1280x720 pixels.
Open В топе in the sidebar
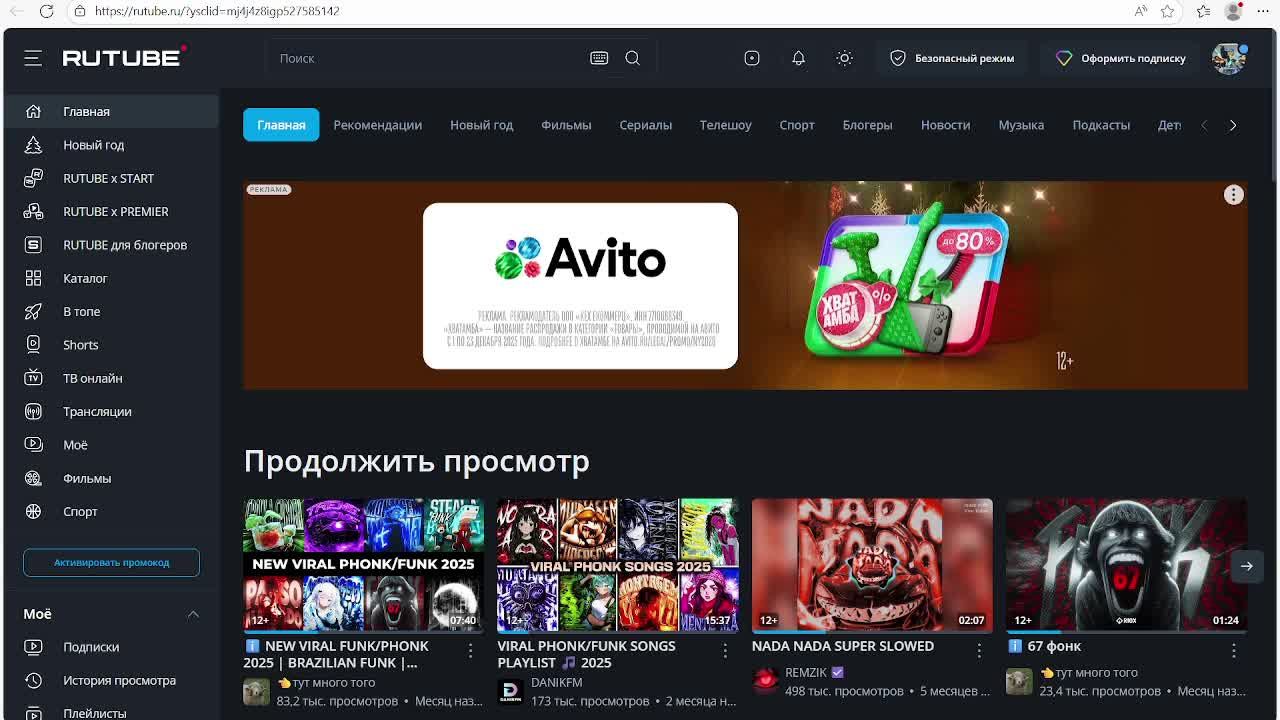coord(110,311)
